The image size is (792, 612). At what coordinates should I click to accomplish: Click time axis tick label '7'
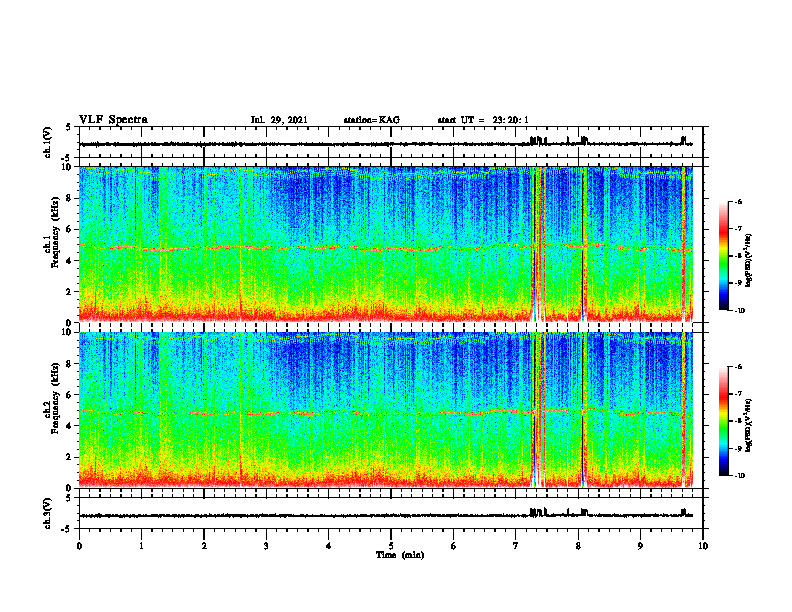tap(516, 546)
